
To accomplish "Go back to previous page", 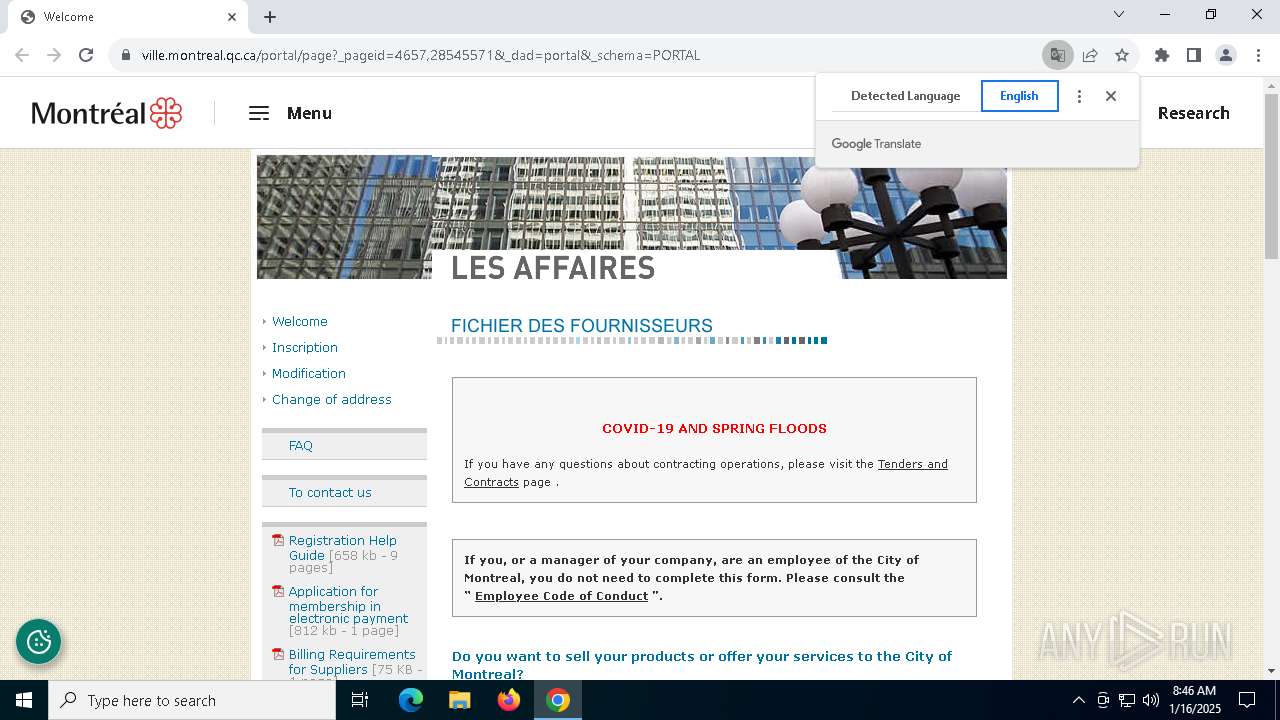I will click(22, 55).
